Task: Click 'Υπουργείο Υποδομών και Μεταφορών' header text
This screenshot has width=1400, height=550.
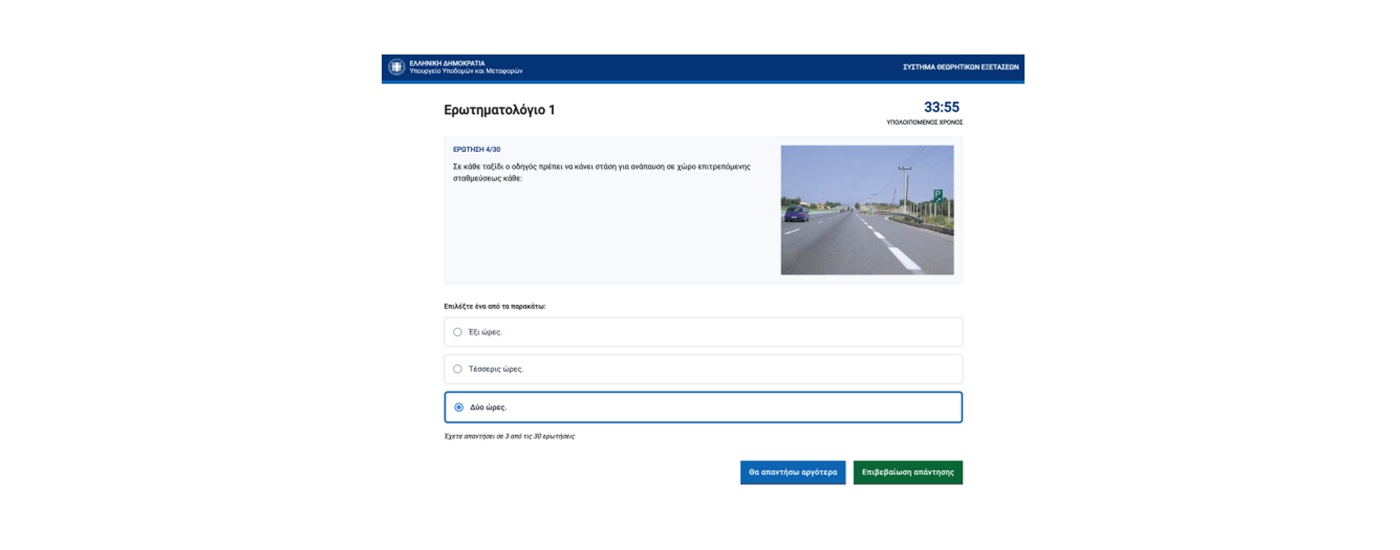Action: click(465, 72)
